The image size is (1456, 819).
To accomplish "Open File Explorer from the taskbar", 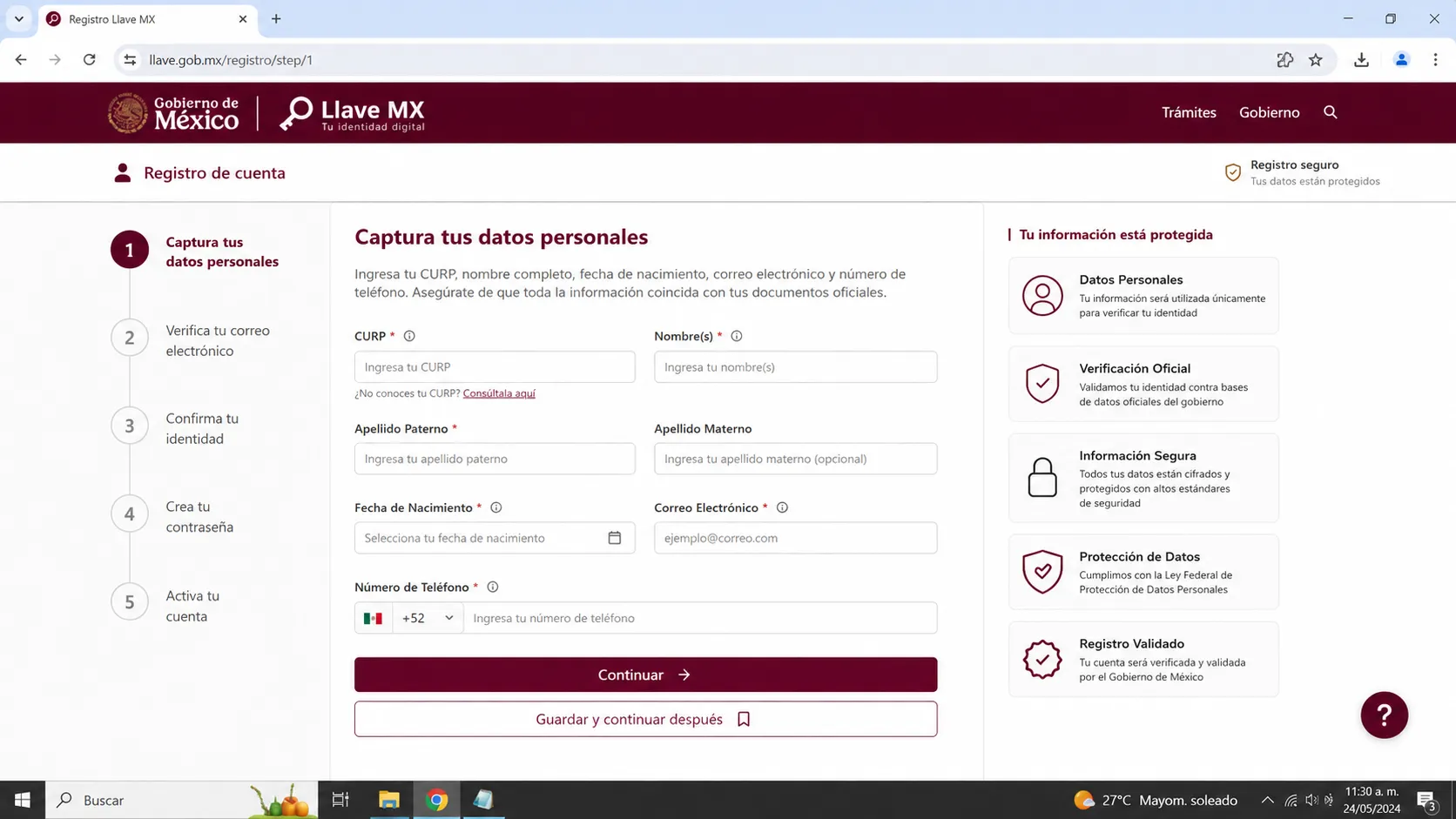I will pyautogui.click(x=389, y=800).
